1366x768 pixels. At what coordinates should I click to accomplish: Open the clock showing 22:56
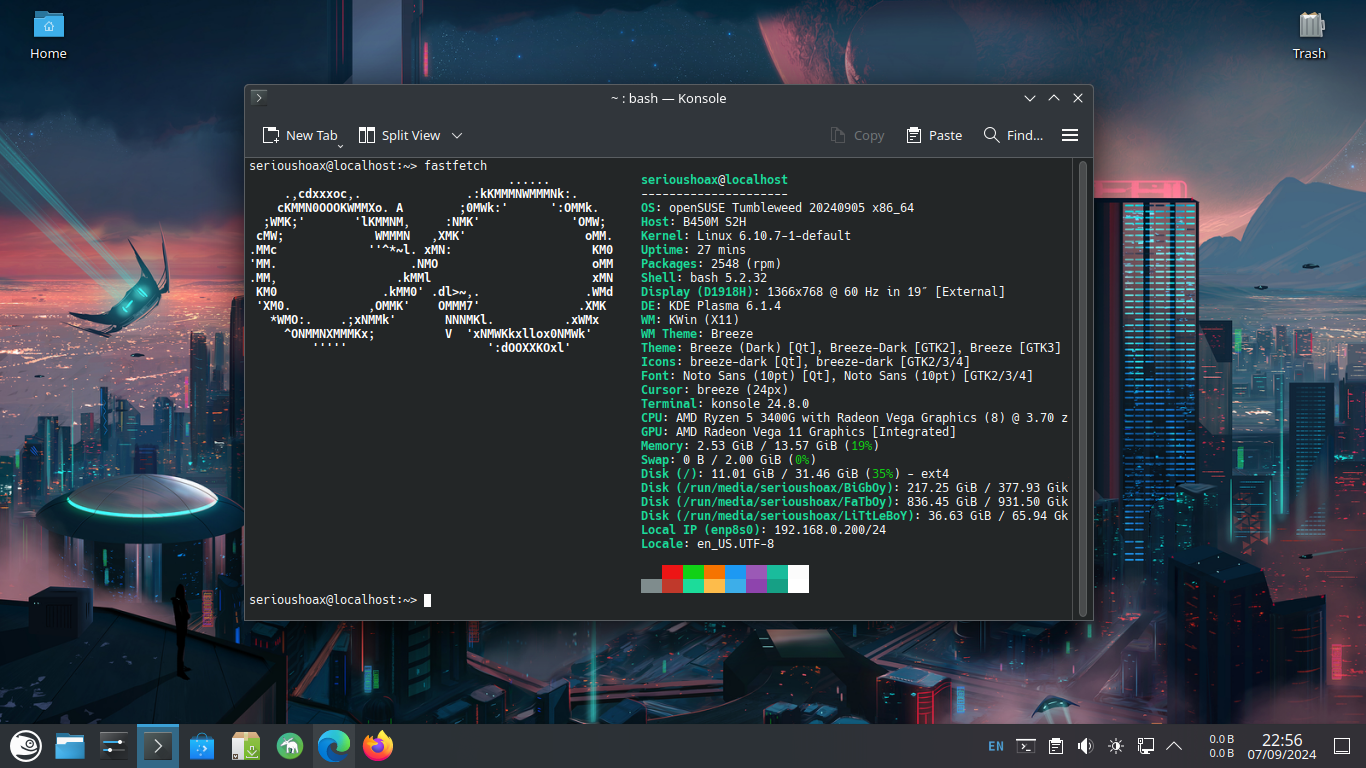click(1281, 746)
